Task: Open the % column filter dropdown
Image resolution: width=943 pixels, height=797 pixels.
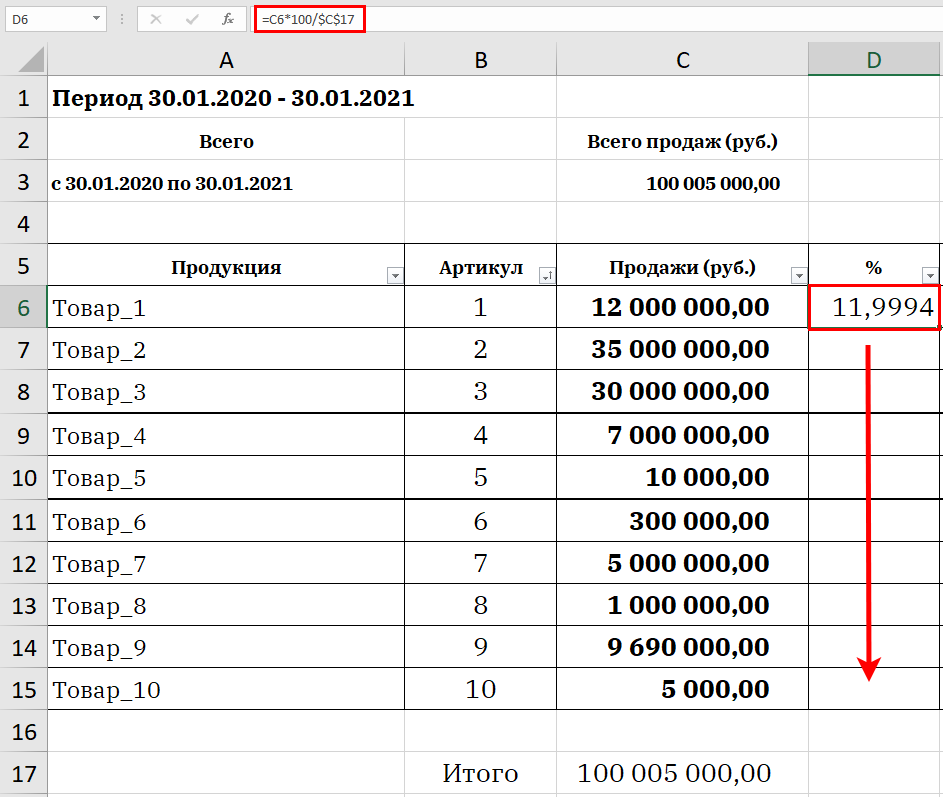Action: pyautogui.click(x=930, y=275)
